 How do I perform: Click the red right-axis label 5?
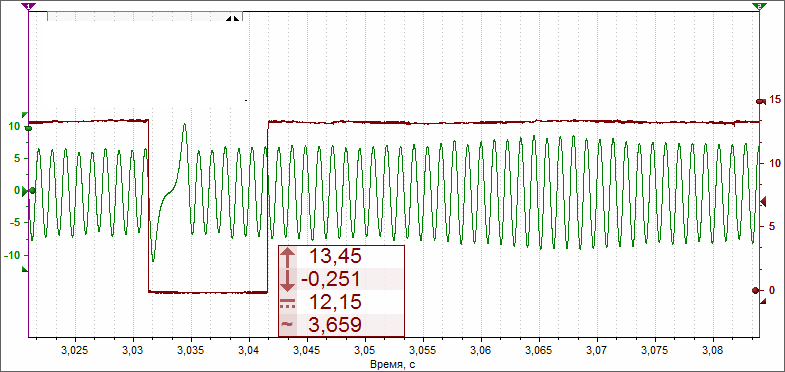tap(771, 226)
